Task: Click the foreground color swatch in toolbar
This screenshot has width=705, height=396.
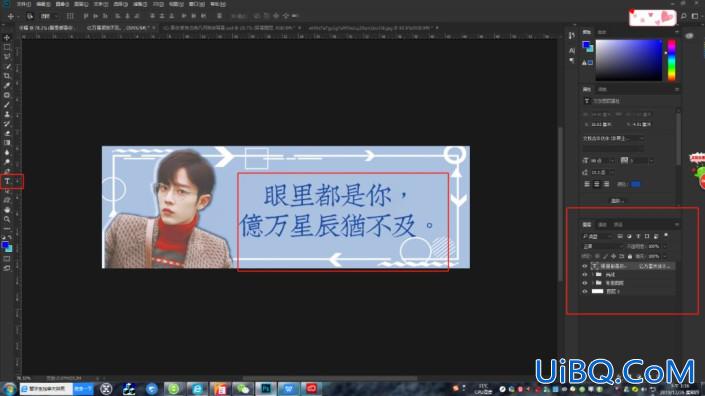Action: 5,245
